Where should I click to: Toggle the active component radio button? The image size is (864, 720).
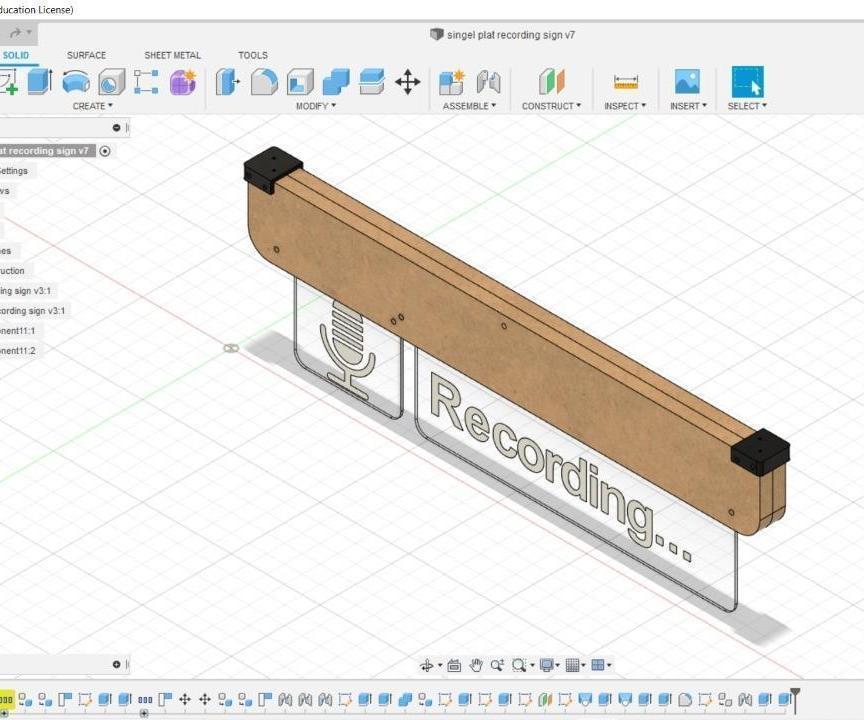click(105, 151)
